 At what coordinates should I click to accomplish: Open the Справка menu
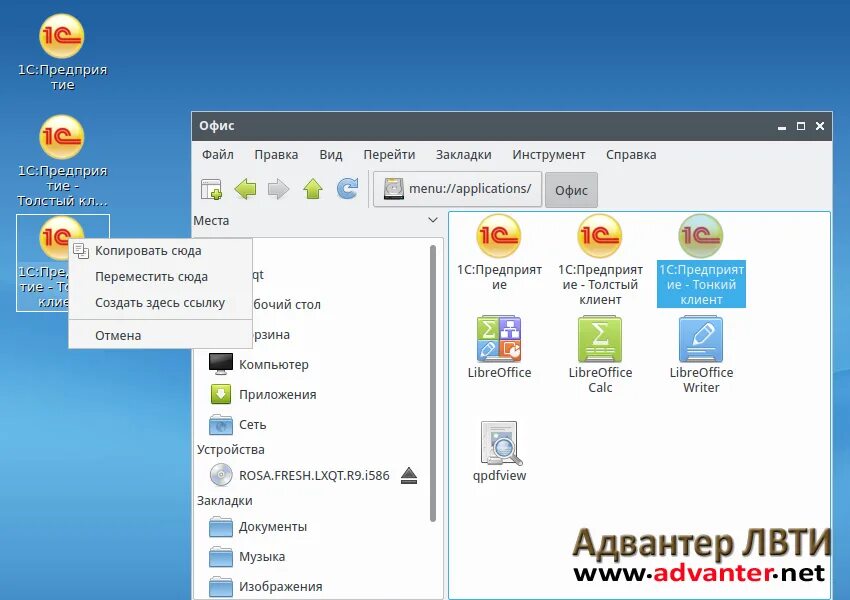(x=631, y=154)
